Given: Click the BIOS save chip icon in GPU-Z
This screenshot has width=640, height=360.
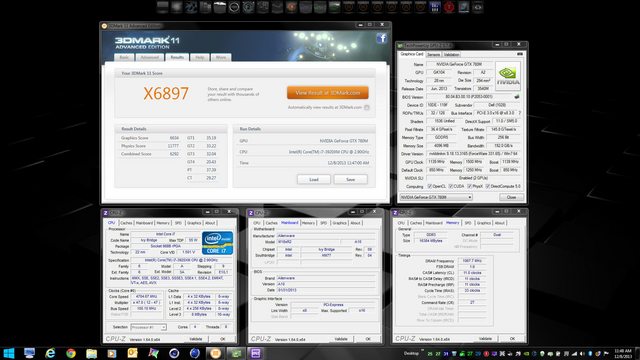Looking at the screenshot, I should coord(517,97).
